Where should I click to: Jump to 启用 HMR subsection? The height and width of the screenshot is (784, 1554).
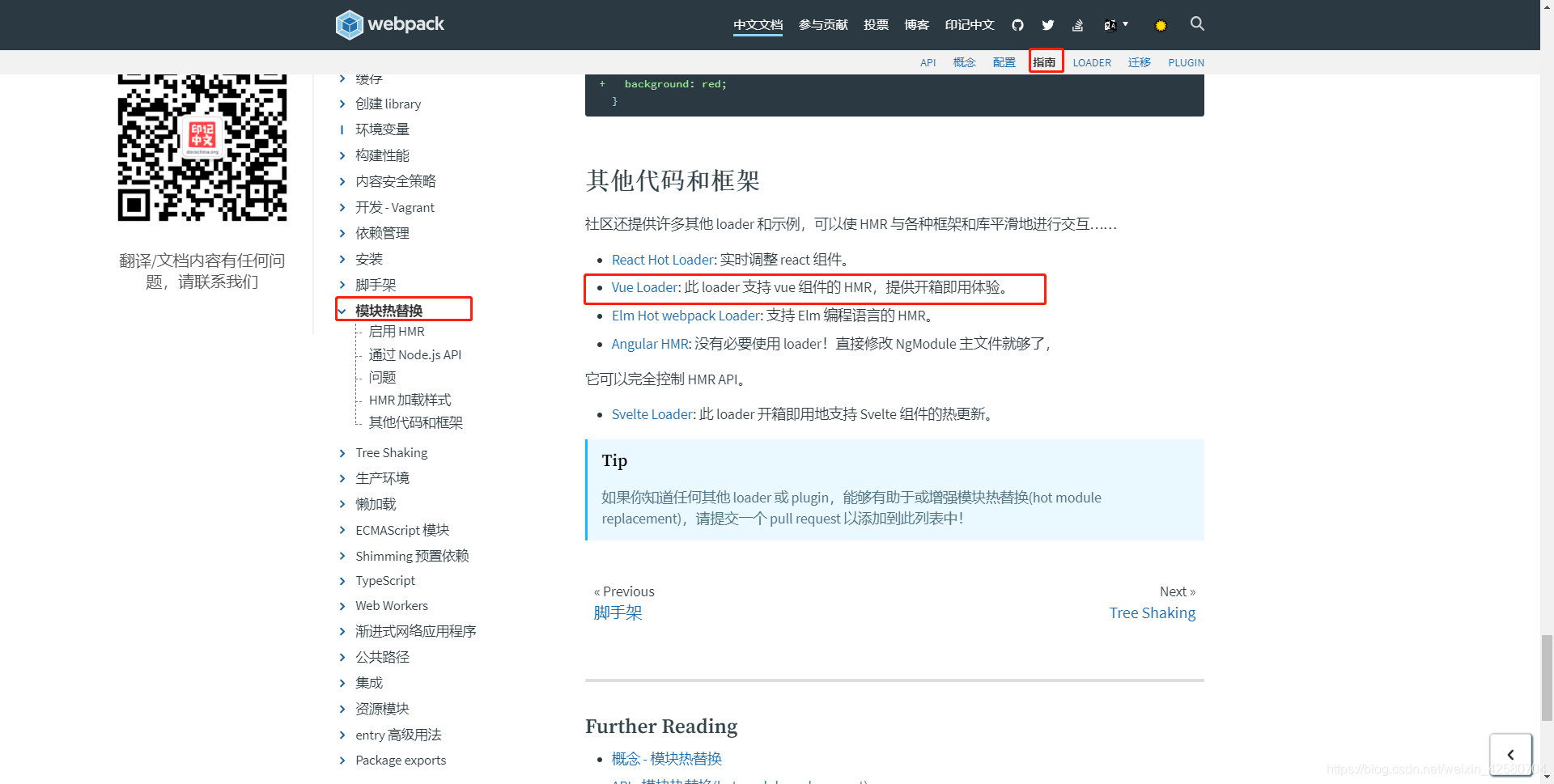click(397, 332)
